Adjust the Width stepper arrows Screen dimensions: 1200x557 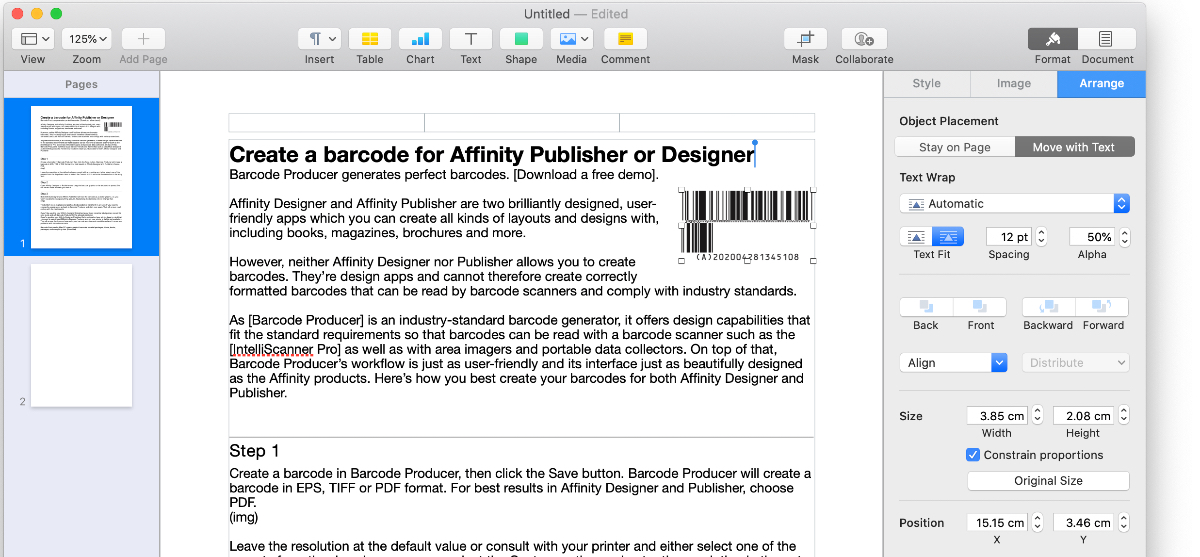(1037, 416)
